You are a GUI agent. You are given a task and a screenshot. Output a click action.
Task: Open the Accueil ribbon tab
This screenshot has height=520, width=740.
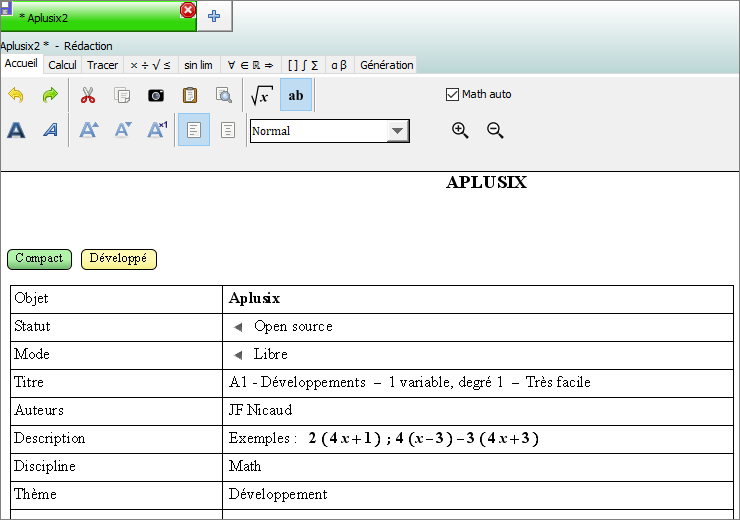click(x=21, y=64)
